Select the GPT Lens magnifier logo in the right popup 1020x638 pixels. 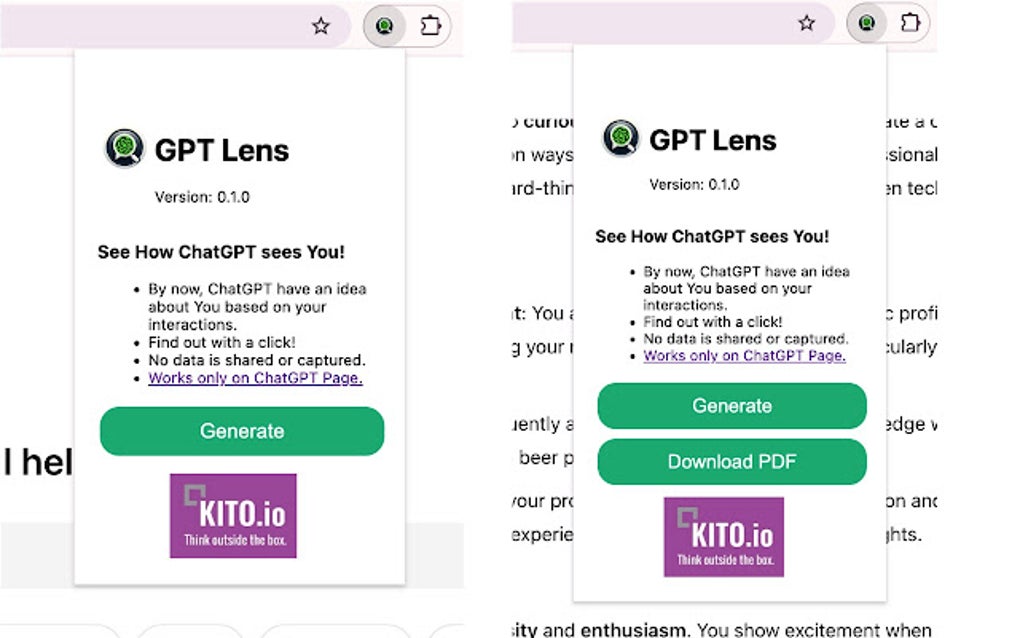620,140
